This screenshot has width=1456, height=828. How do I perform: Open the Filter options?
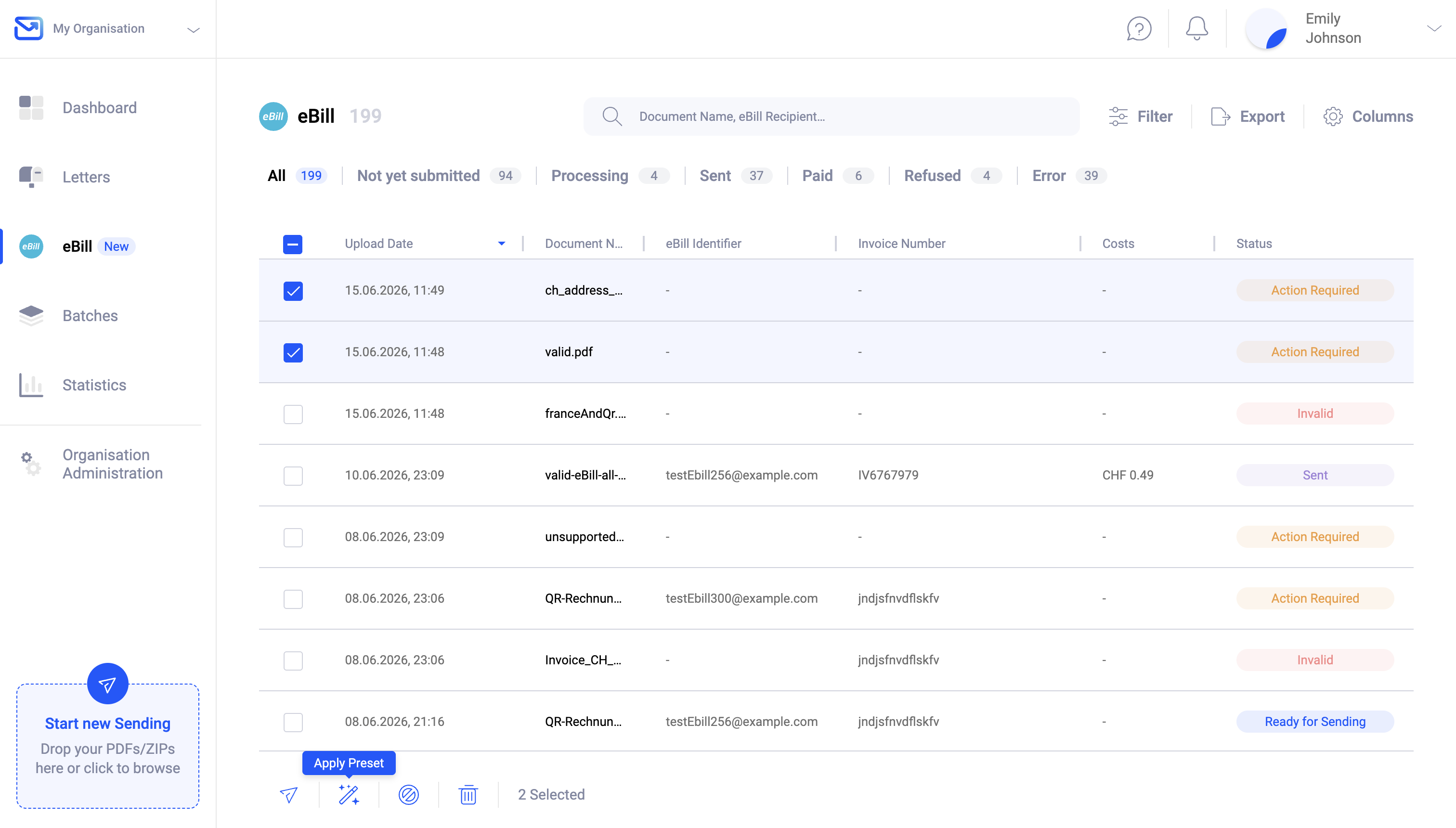click(1140, 116)
